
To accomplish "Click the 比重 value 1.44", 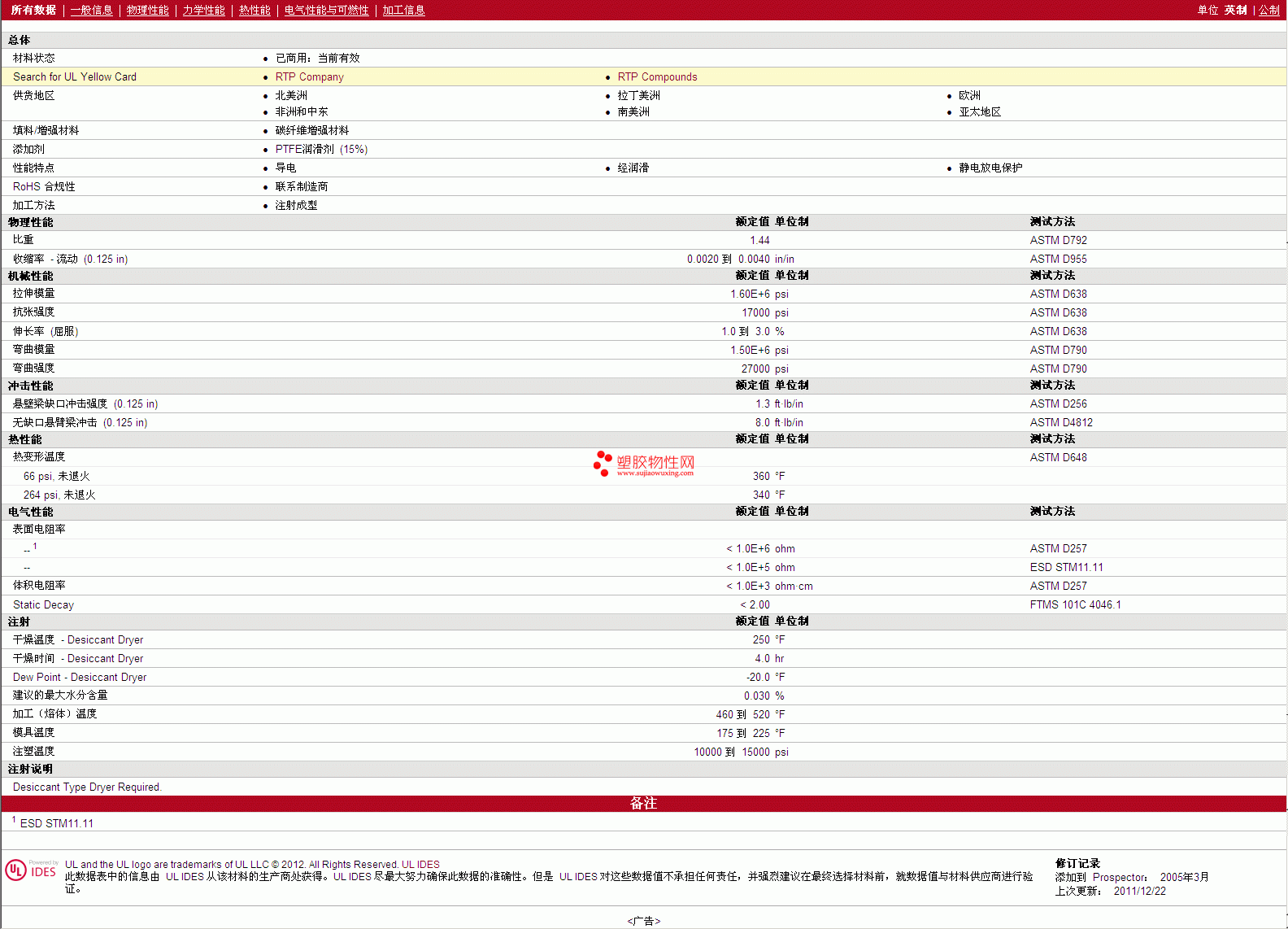I will tap(759, 240).
